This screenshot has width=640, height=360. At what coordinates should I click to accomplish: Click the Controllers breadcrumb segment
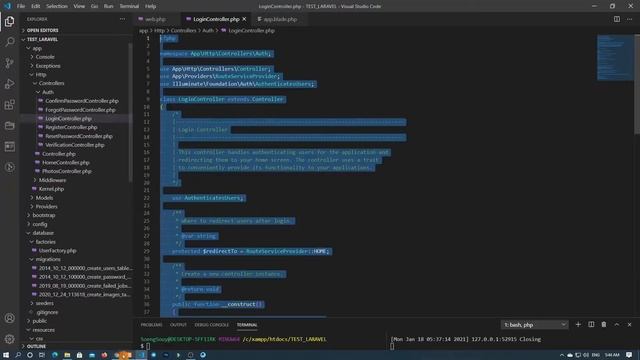pyautogui.click(x=183, y=31)
